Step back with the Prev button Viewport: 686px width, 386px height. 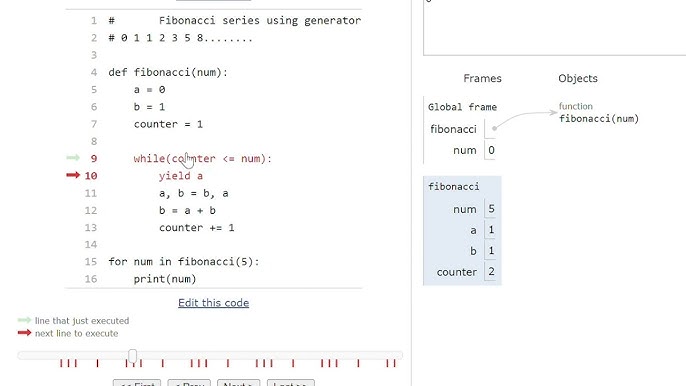189,383
